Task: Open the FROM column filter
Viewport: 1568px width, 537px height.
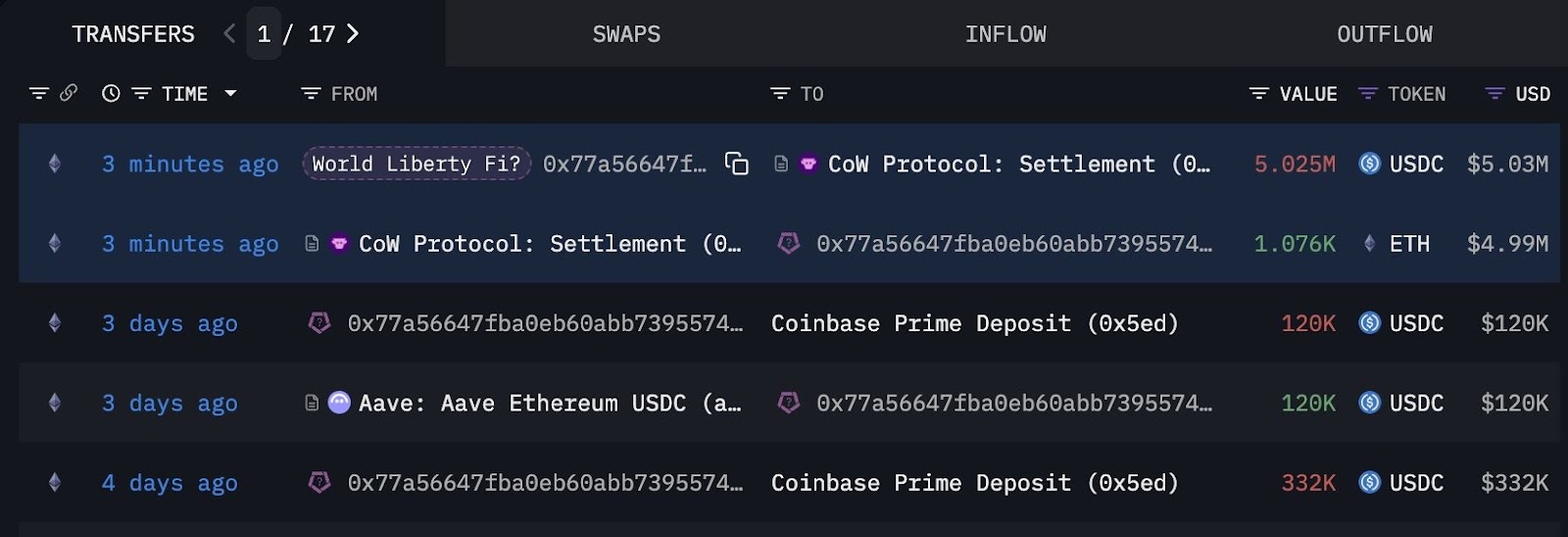Action: (x=311, y=93)
